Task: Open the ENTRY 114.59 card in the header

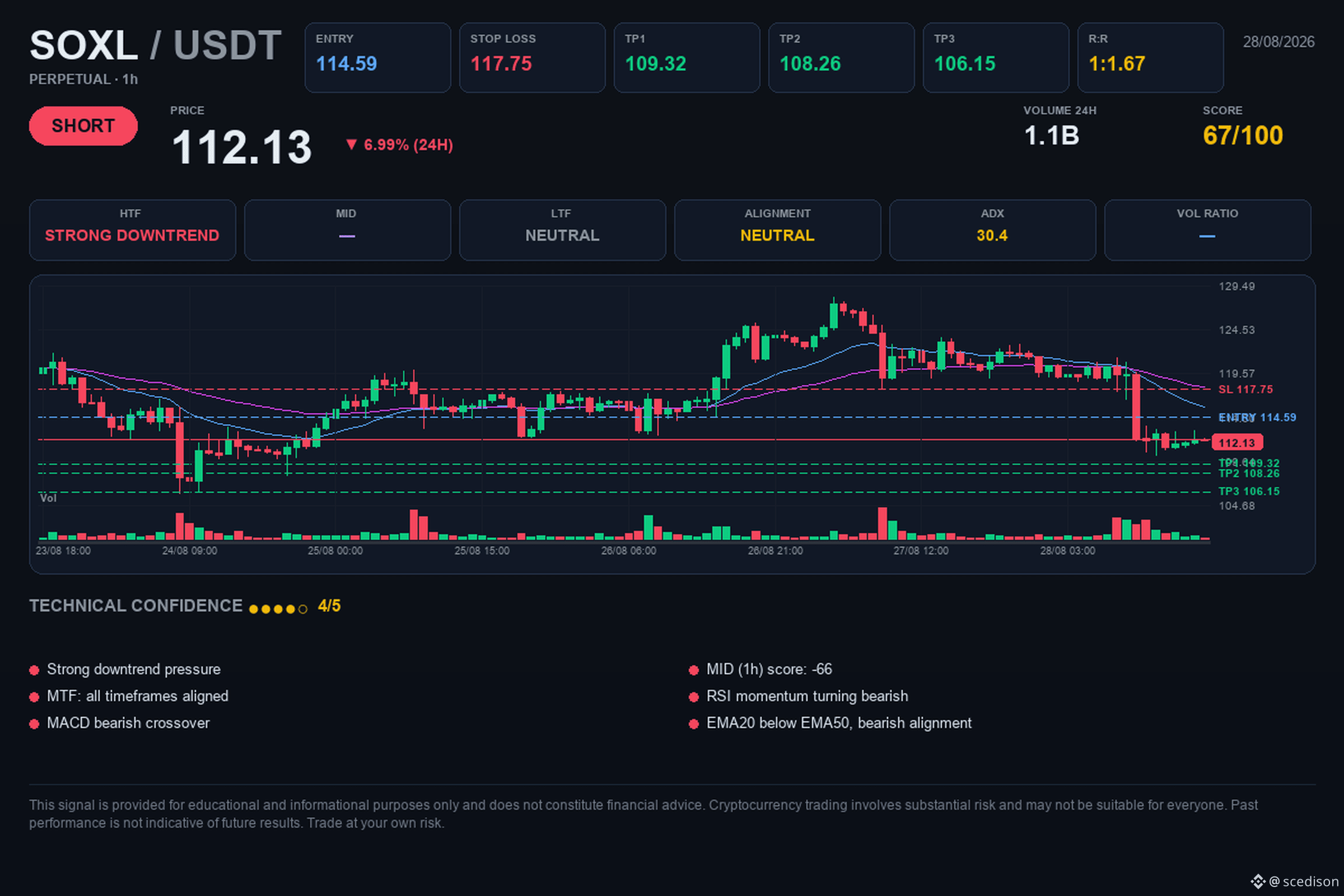Action: [x=377, y=58]
